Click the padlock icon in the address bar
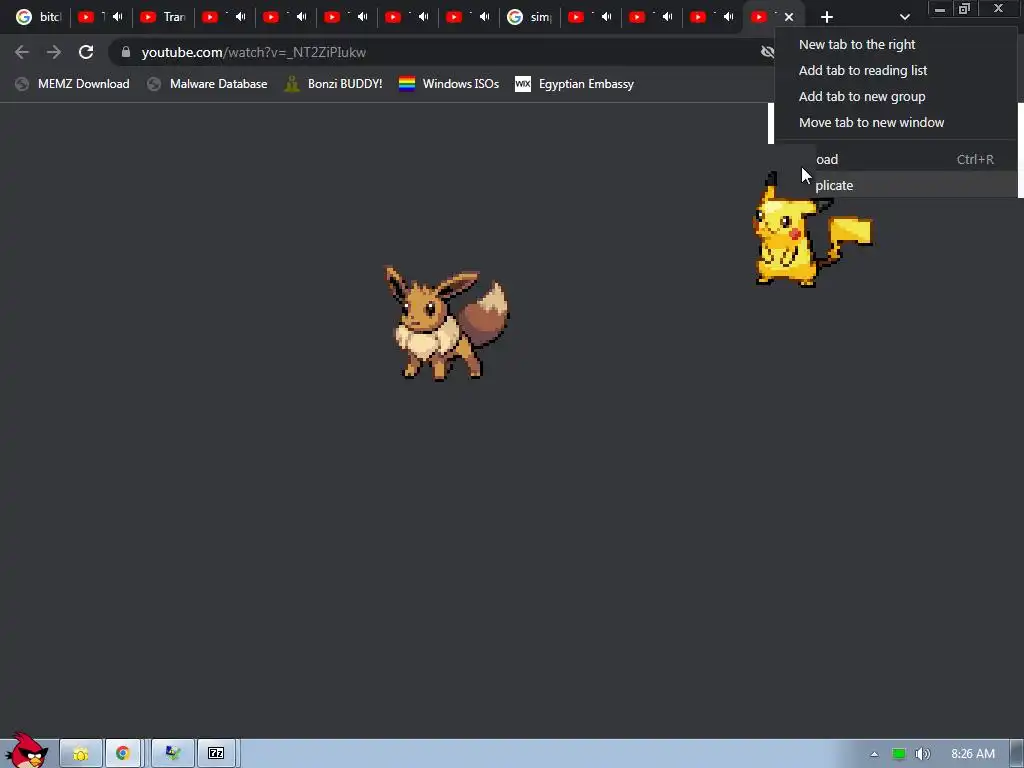Screen dimensions: 1024x768 (126, 52)
